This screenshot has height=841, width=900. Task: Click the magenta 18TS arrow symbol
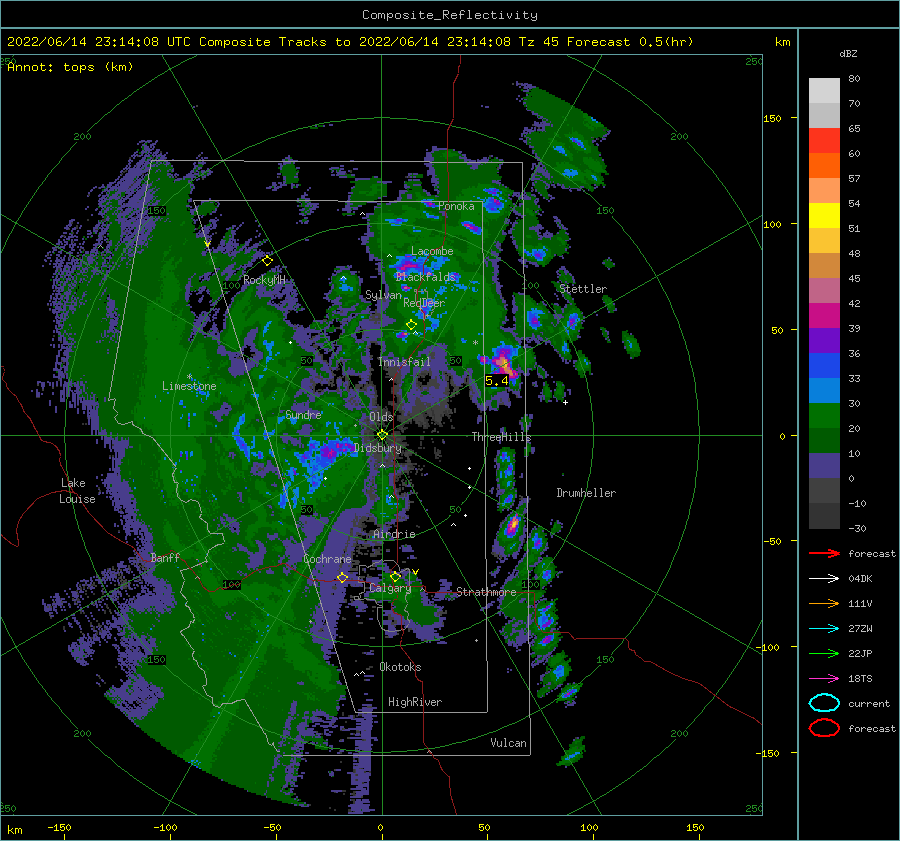click(824, 678)
